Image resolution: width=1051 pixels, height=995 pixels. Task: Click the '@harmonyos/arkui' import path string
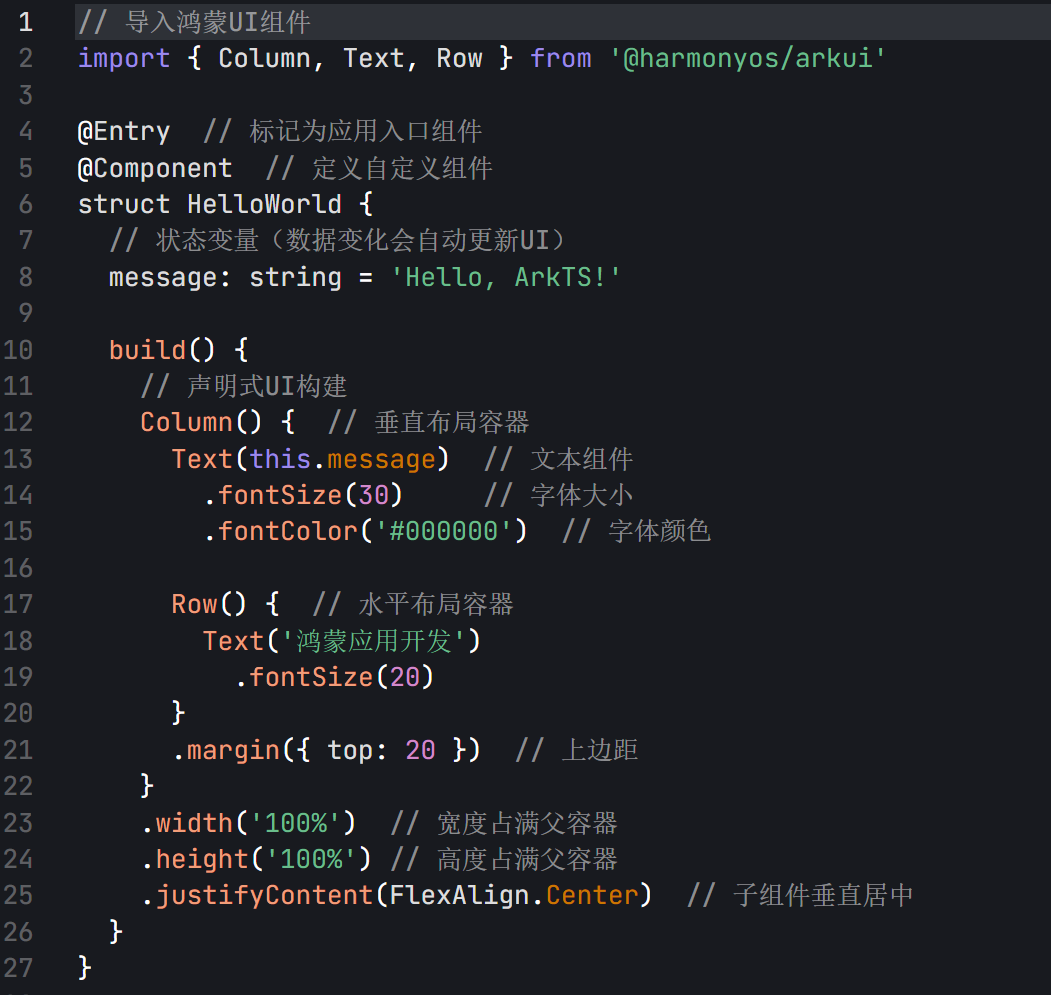pyautogui.click(x=748, y=58)
